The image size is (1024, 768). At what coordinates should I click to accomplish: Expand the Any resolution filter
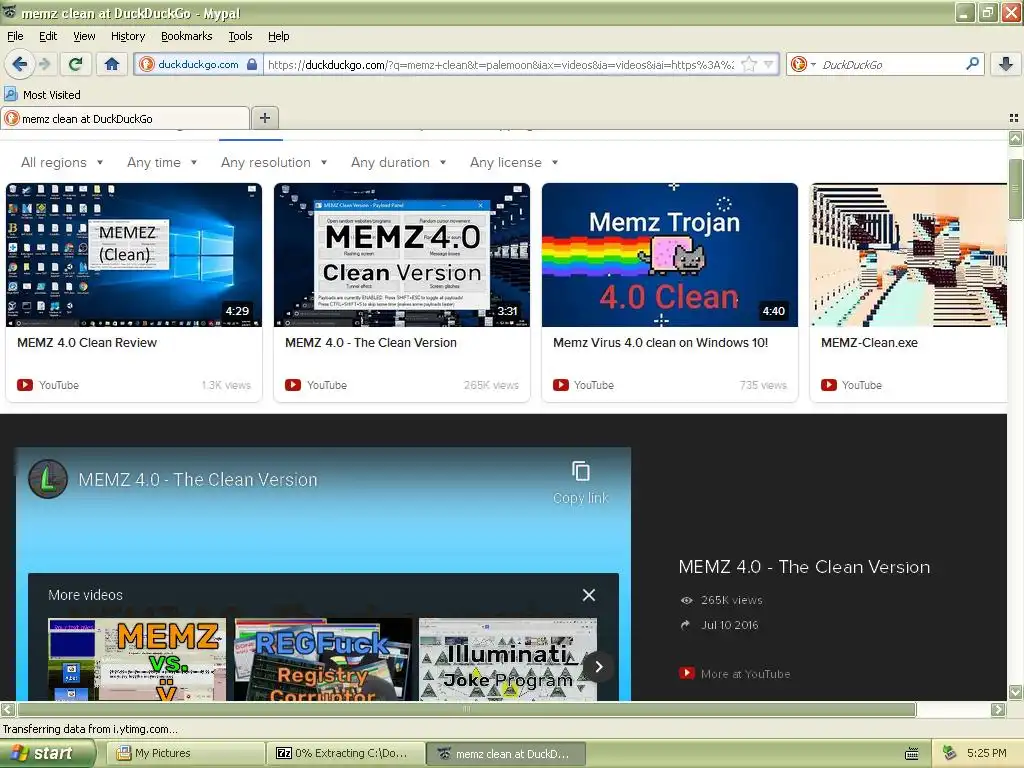274,163
